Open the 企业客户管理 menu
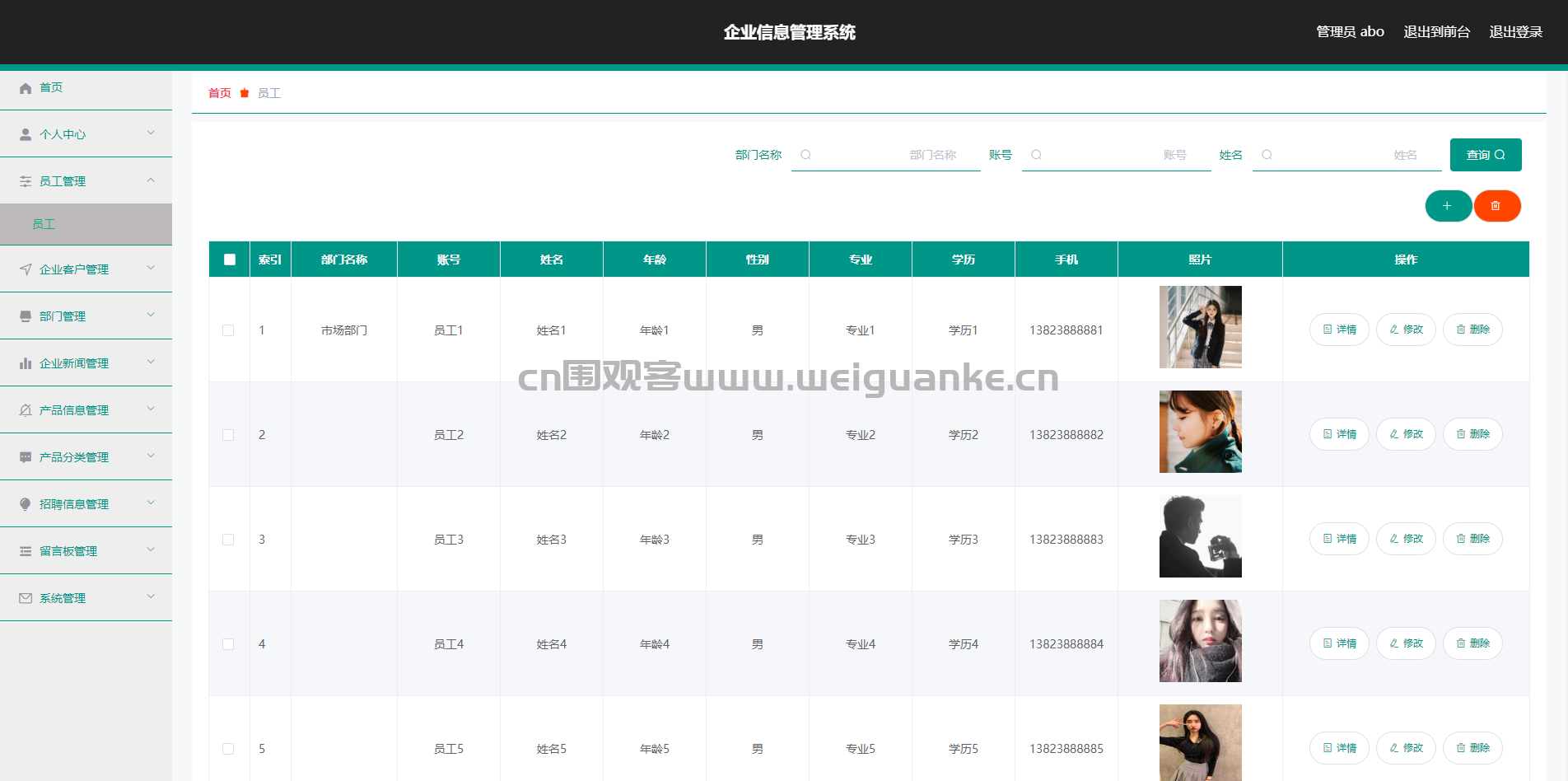1568x781 pixels. (x=86, y=269)
